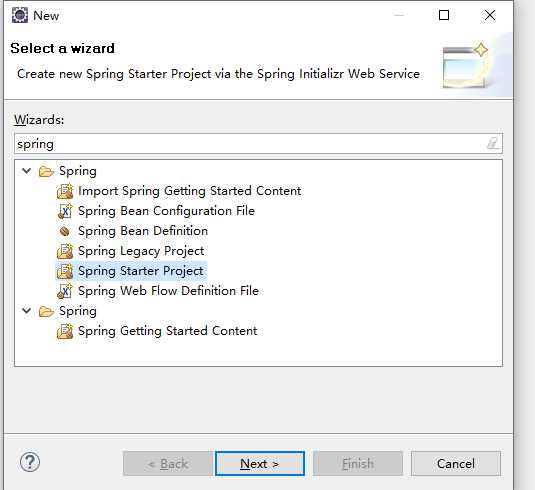This screenshot has width=535, height=490.
Task: Collapse the first Spring folder
Action: 27,171
